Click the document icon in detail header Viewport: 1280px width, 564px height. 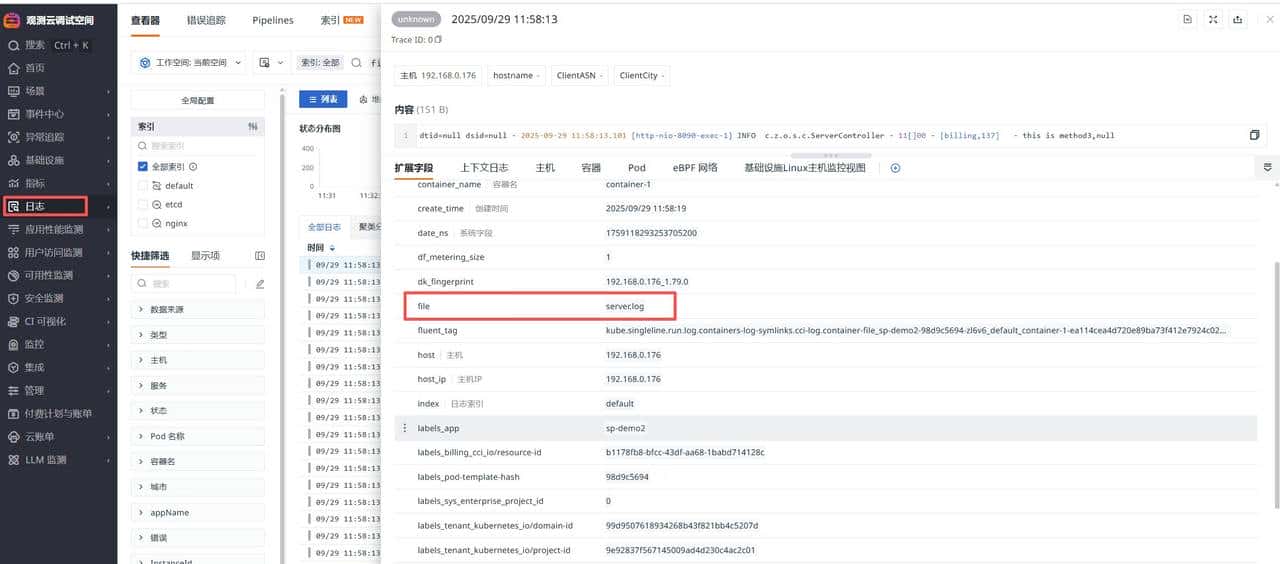(1187, 19)
